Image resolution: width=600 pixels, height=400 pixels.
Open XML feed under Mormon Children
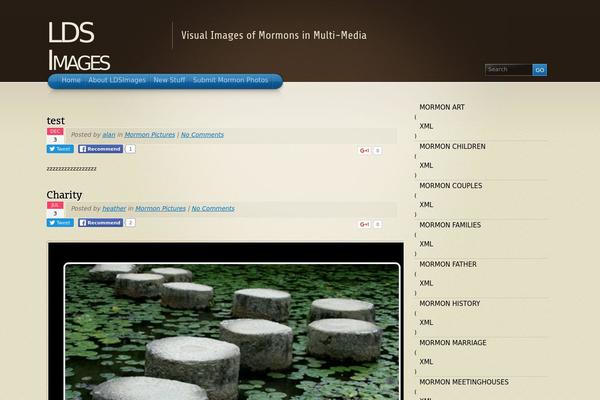426,165
